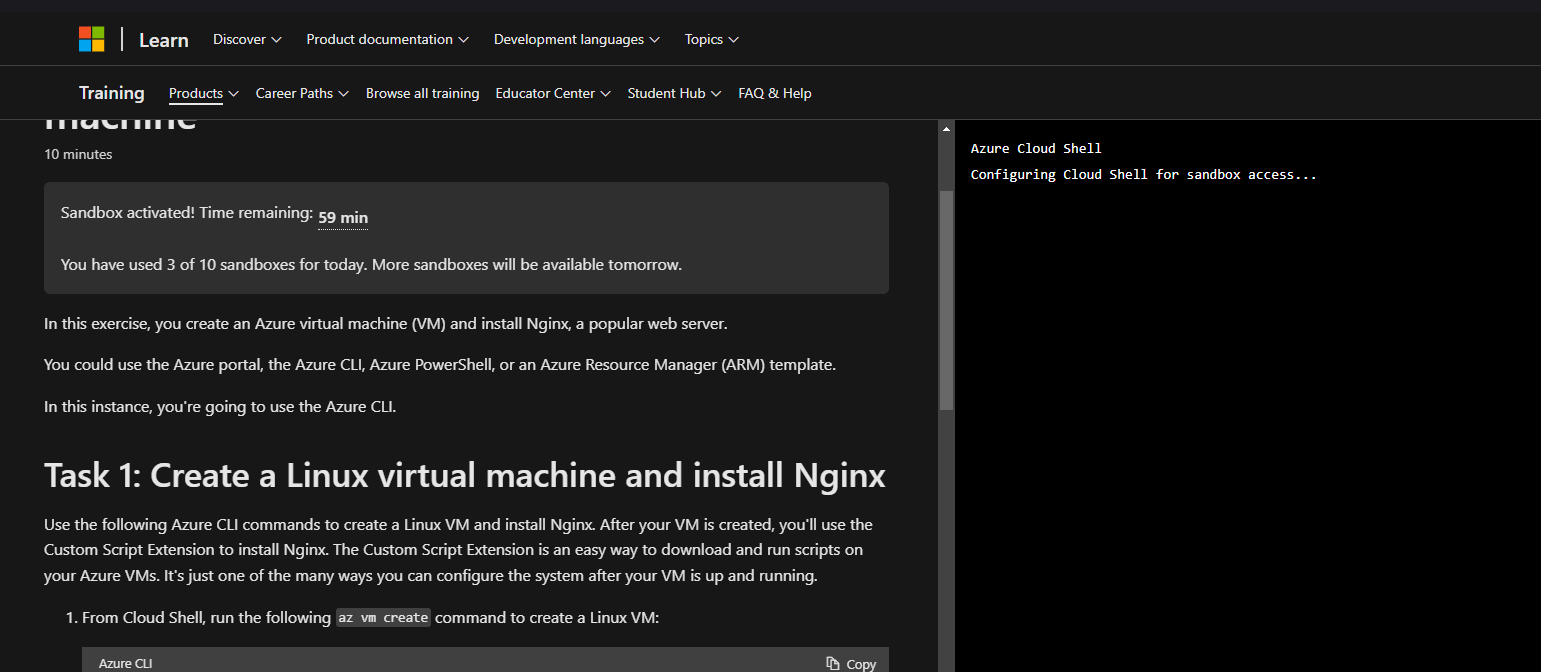1541x672 pixels.
Task: Expand the Development languages dropdown
Action: click(577, 39)
